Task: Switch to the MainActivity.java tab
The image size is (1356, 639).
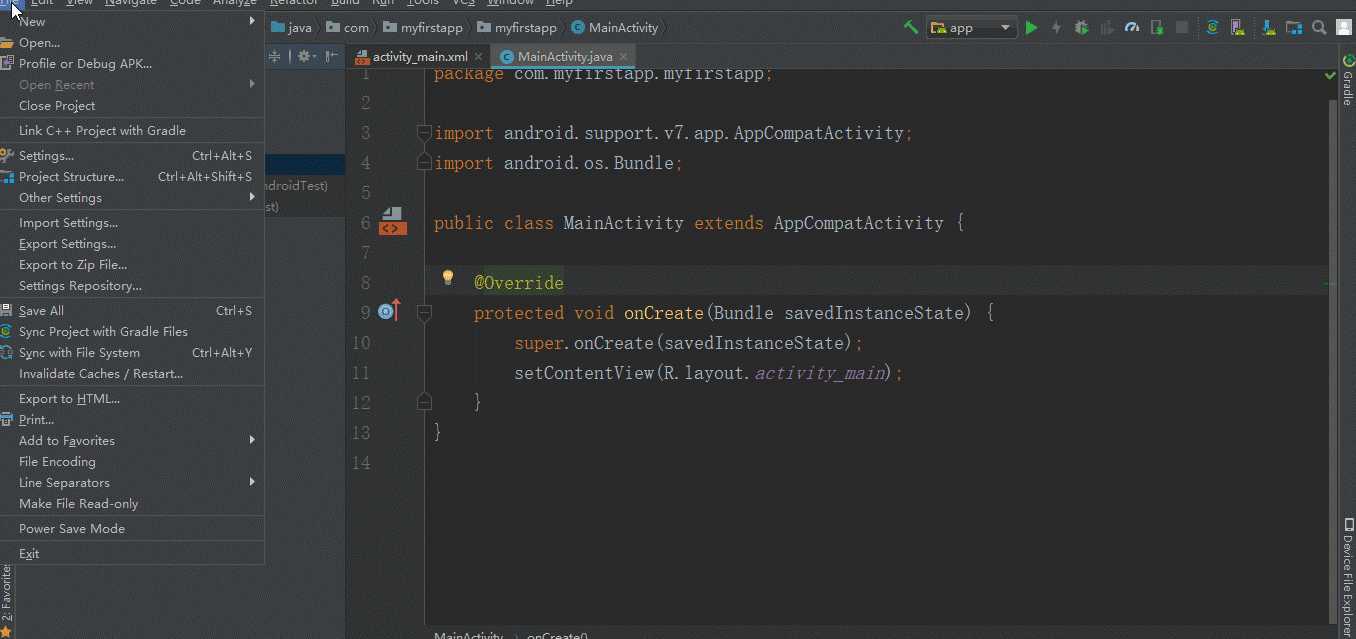Action: coord(565,57)
